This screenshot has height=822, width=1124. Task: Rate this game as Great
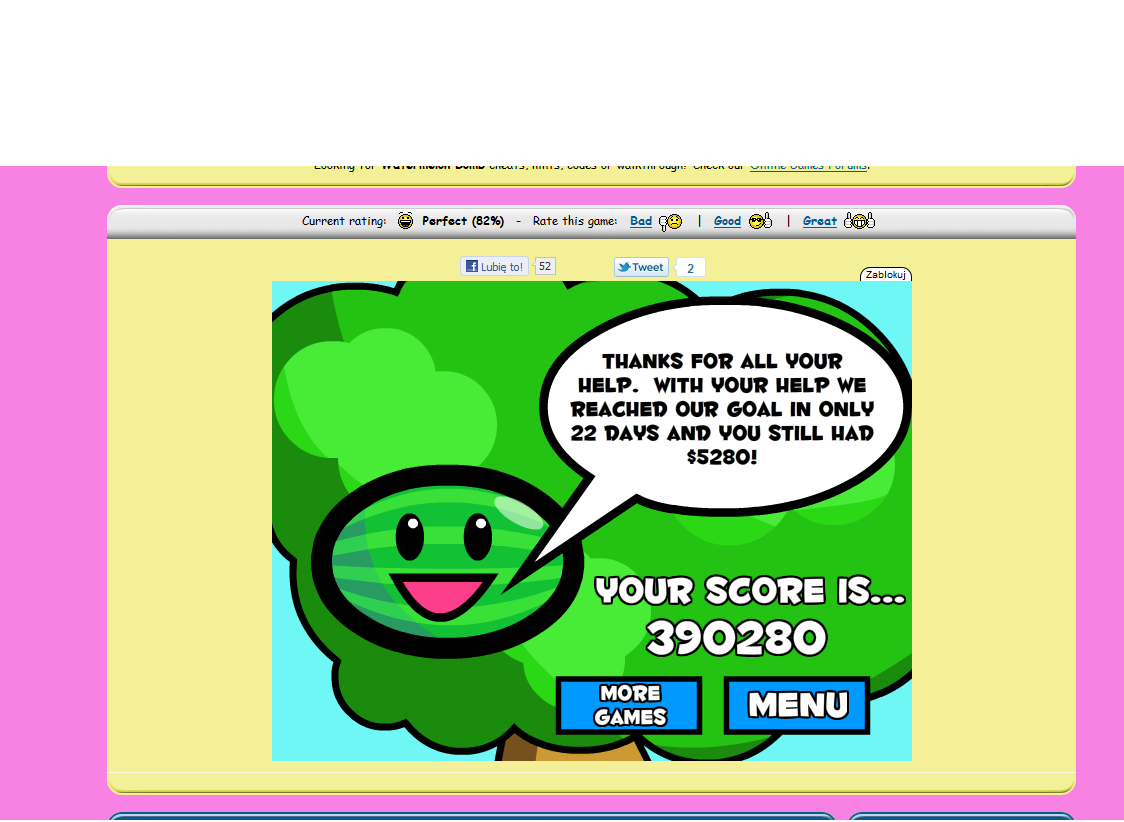point(820,221)
